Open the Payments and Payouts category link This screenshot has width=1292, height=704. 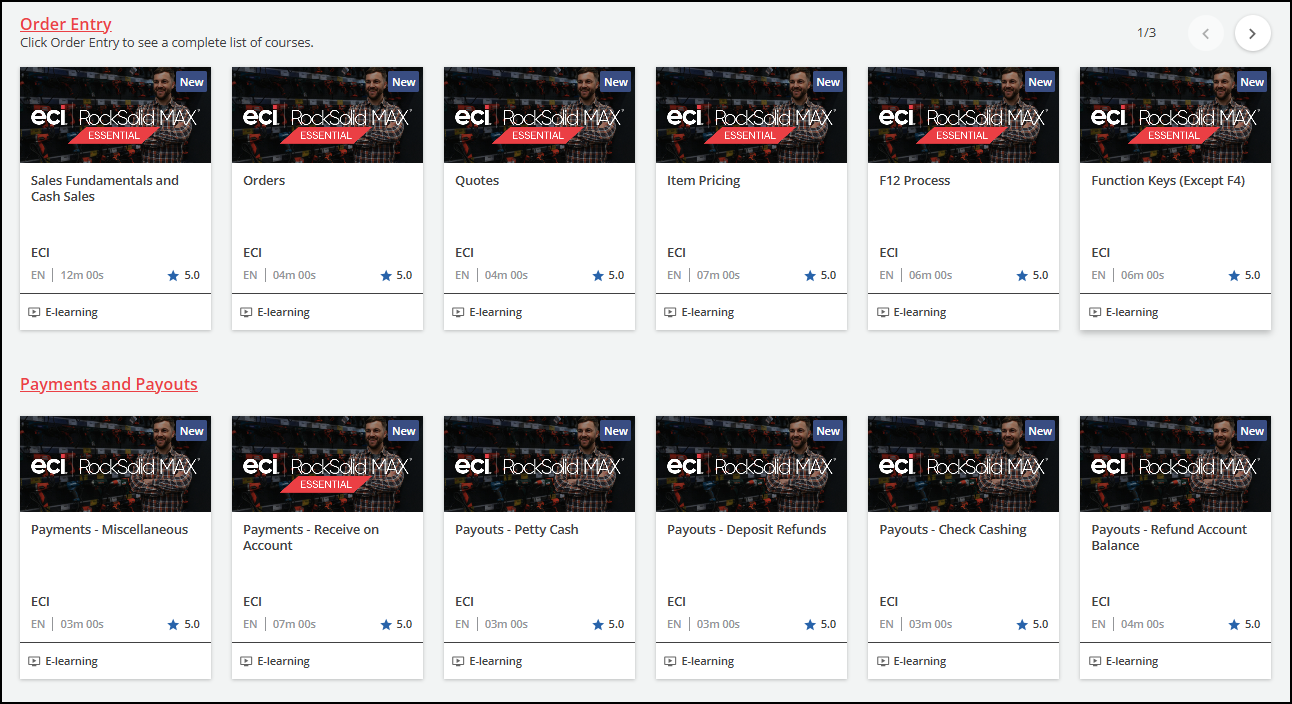tap(109, 384)
